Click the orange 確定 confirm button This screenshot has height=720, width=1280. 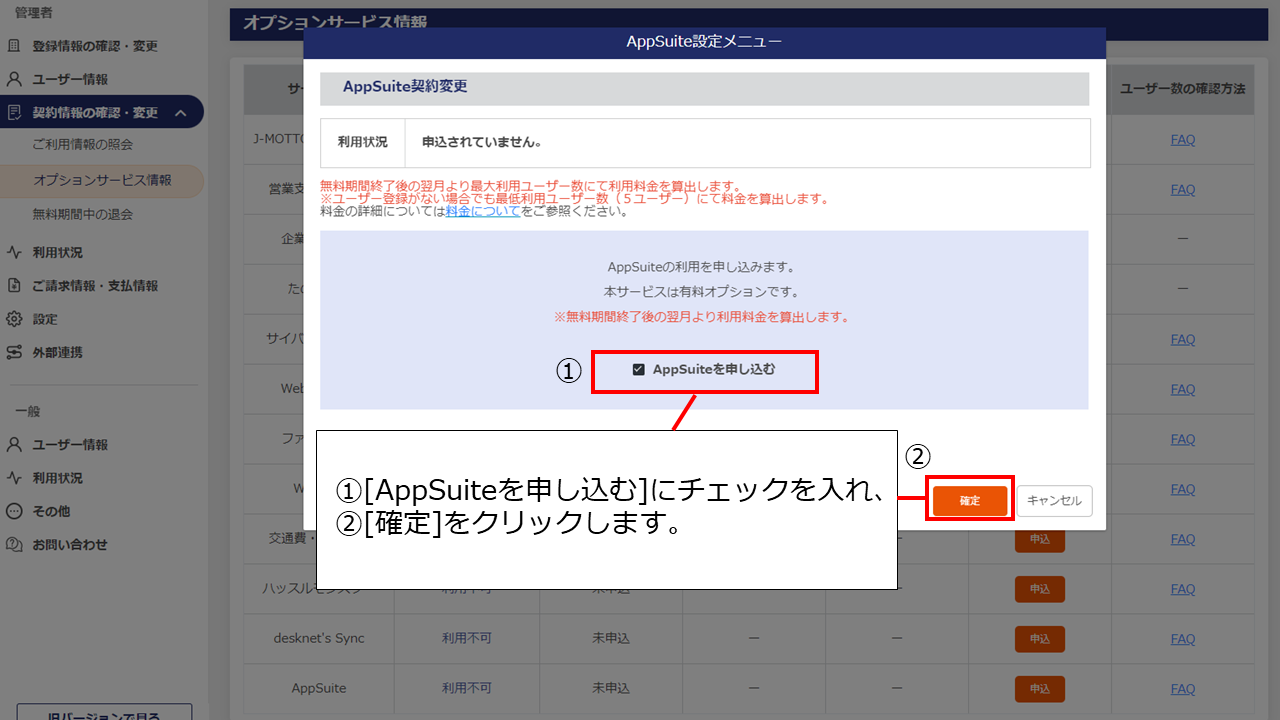pos(968,500)
